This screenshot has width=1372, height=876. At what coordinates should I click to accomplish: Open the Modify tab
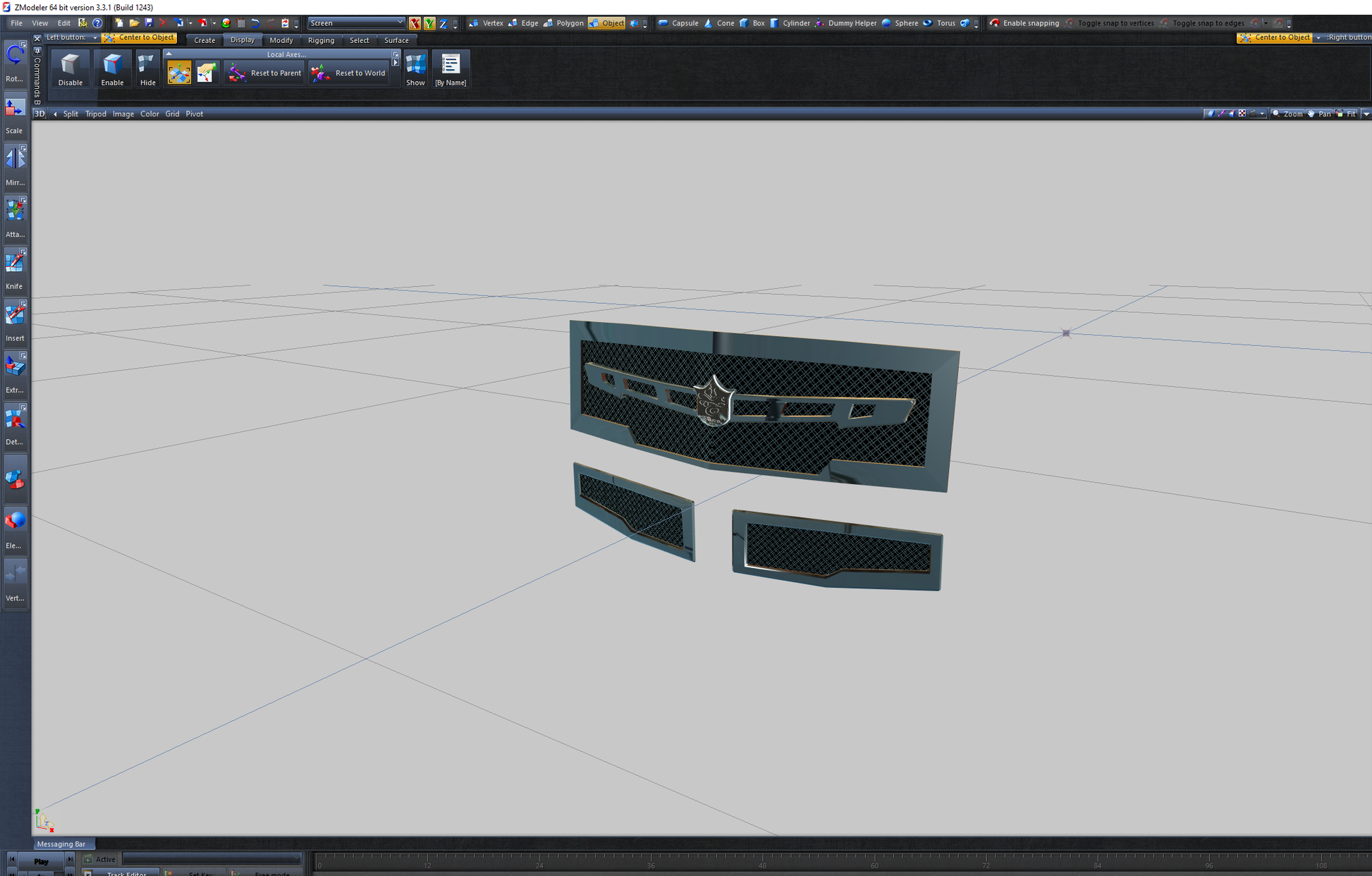coord(281,40)
